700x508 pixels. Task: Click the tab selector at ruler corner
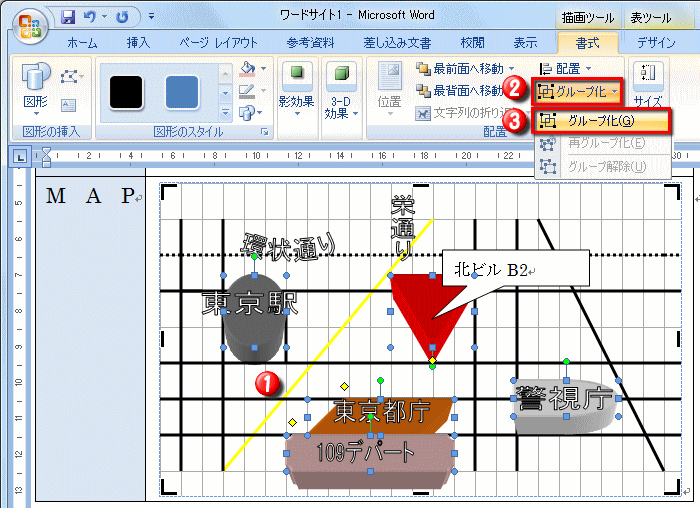[20, 156]
